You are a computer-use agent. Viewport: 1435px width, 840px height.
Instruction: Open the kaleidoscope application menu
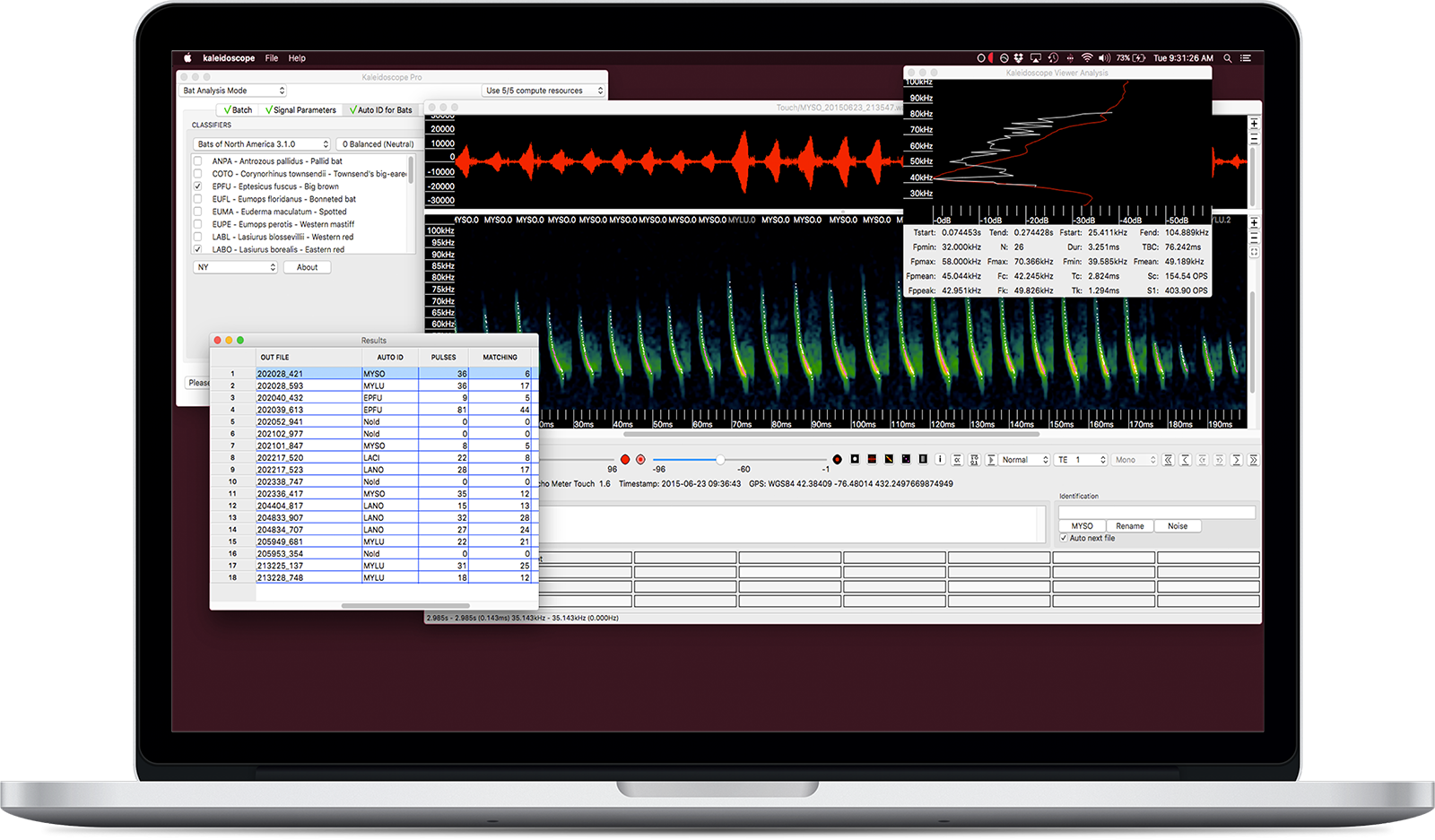tap(229, 58)
